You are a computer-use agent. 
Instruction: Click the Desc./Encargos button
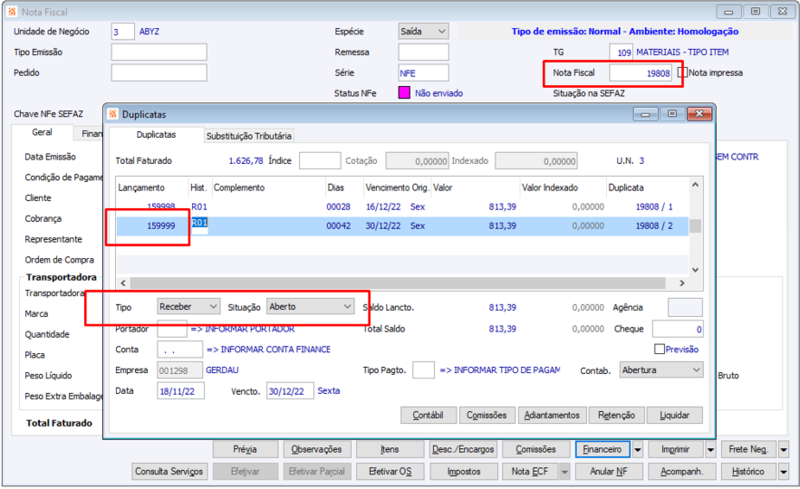[x=463, y=450]
